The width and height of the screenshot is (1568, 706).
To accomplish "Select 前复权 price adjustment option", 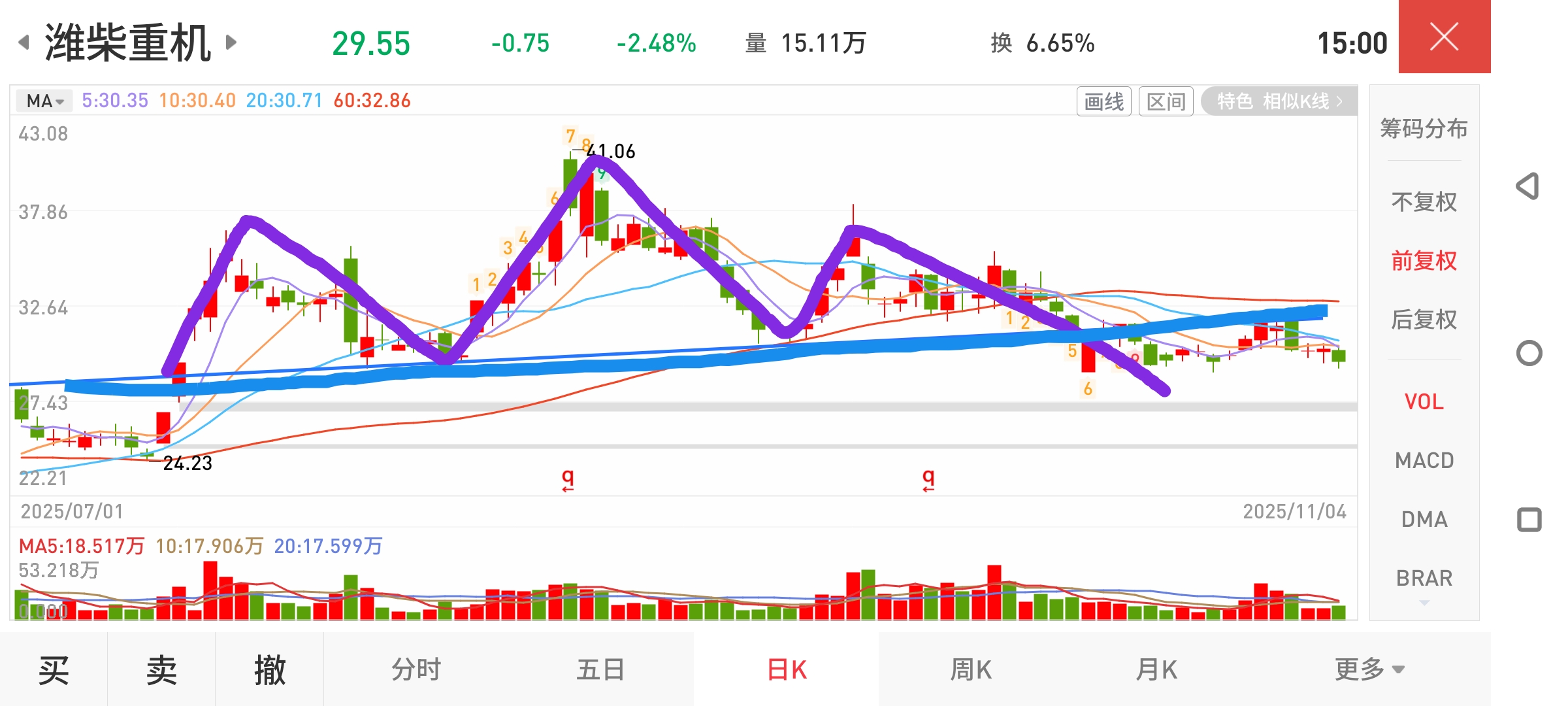I will coord(1424,261).
